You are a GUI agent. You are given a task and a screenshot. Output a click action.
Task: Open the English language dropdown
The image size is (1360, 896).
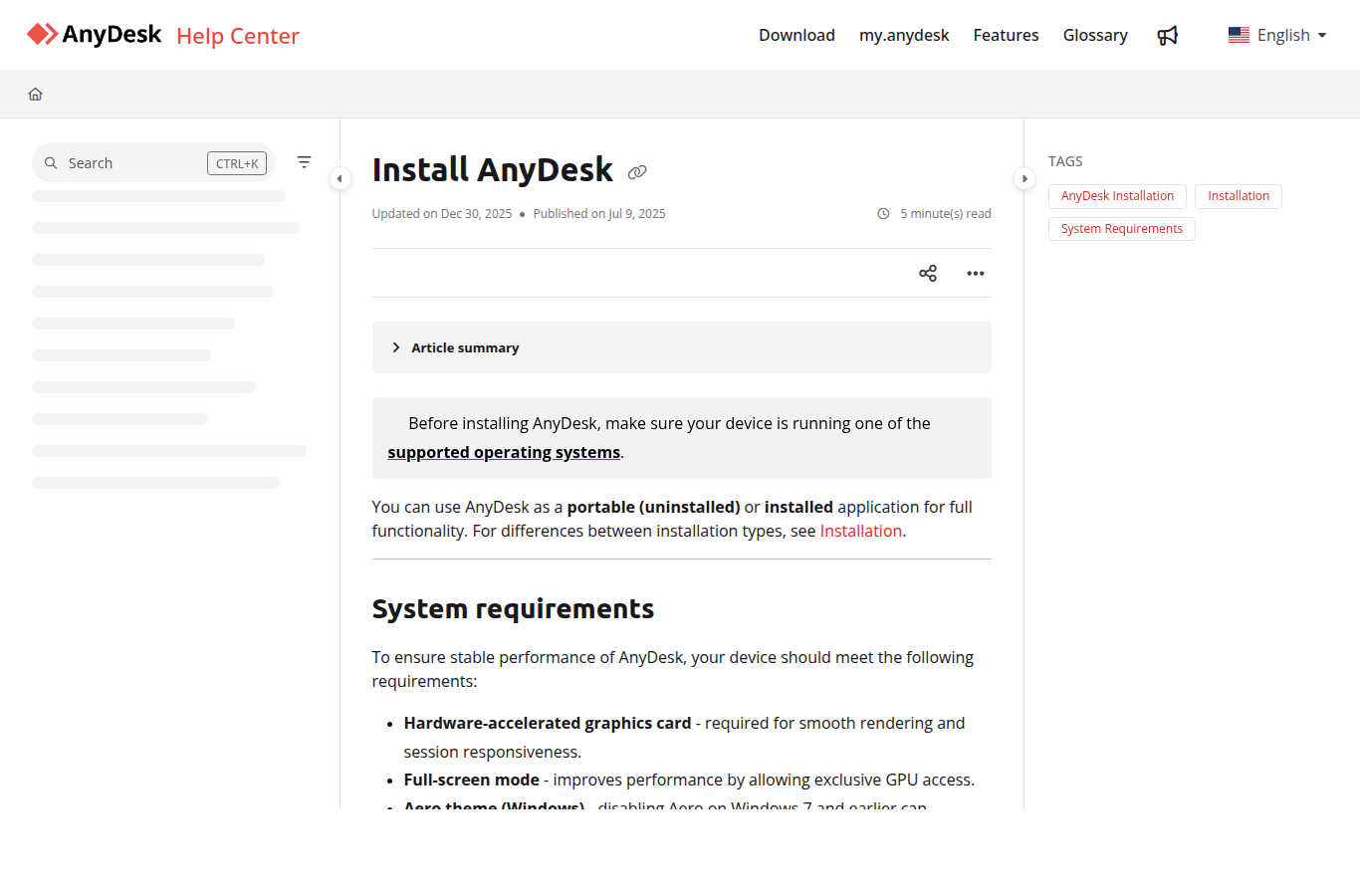coord(1277,35)
